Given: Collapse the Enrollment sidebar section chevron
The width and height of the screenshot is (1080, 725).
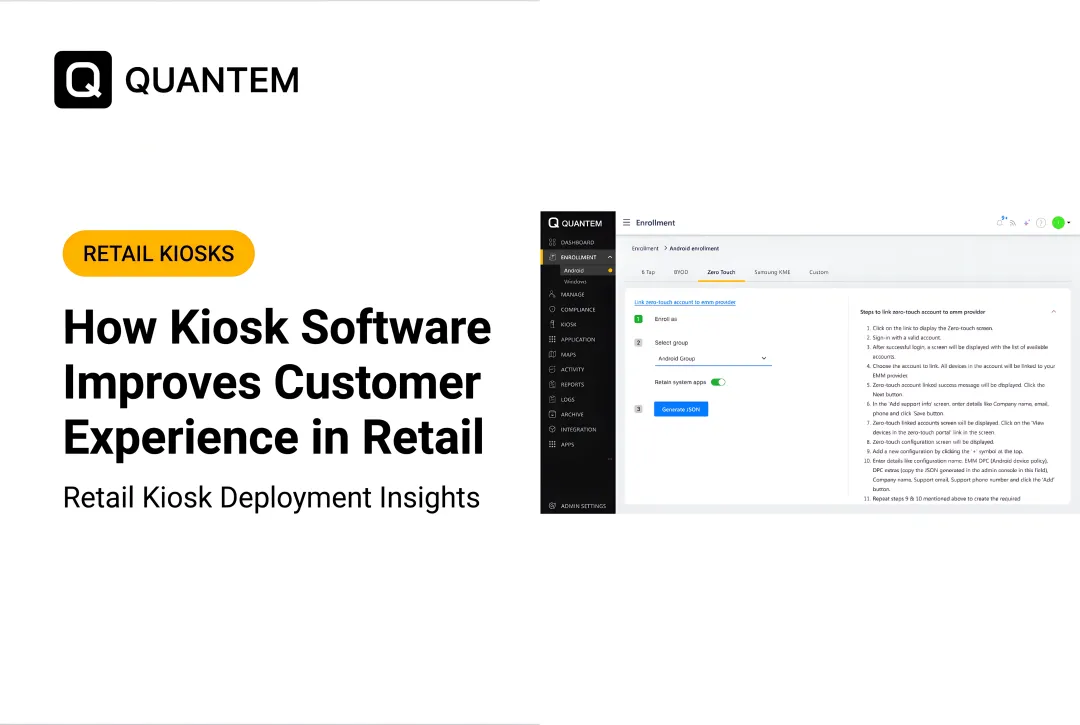Looking at the screenshot, I should click(610, 257).
